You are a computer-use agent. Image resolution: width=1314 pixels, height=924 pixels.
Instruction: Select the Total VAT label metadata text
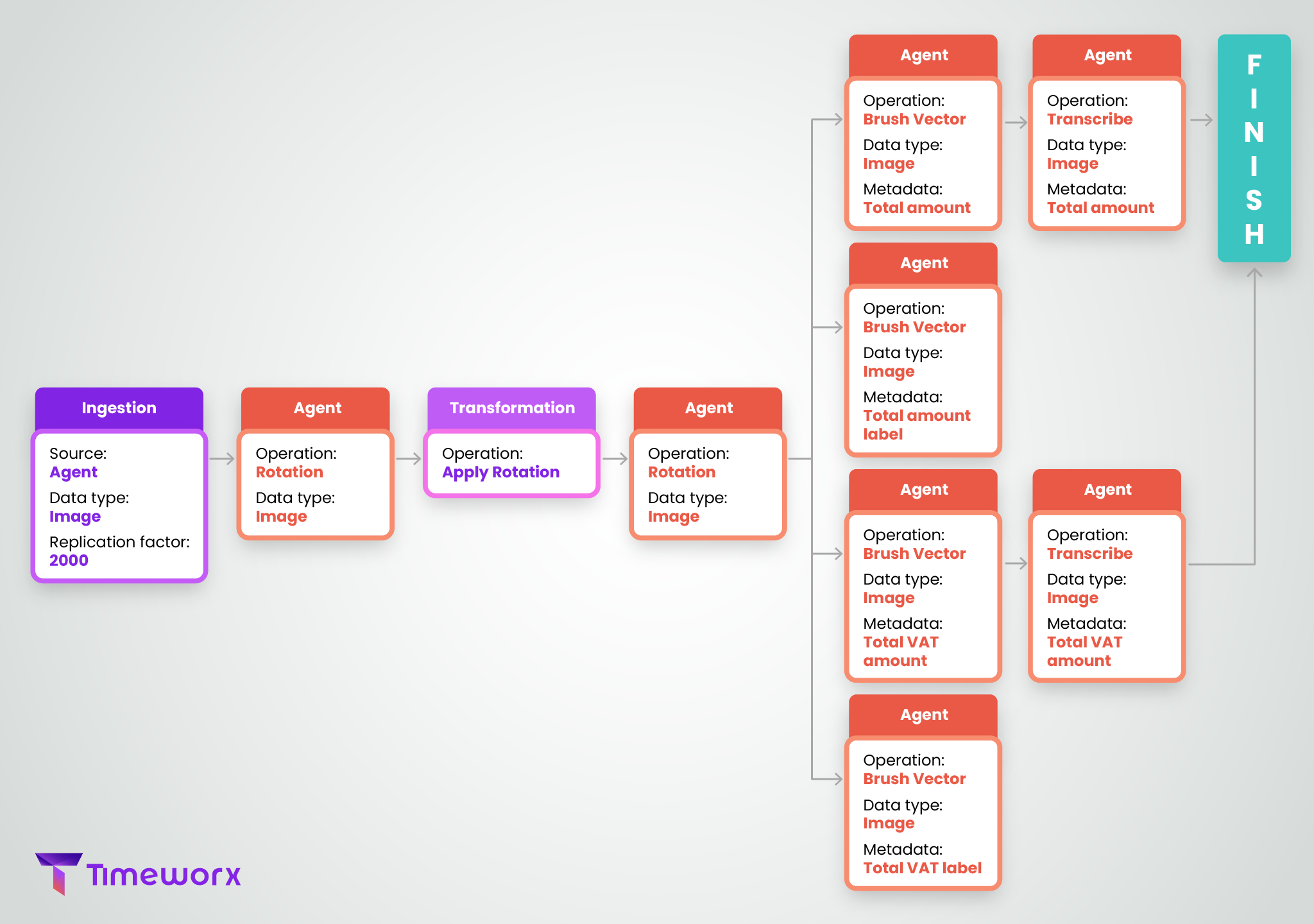922,868
